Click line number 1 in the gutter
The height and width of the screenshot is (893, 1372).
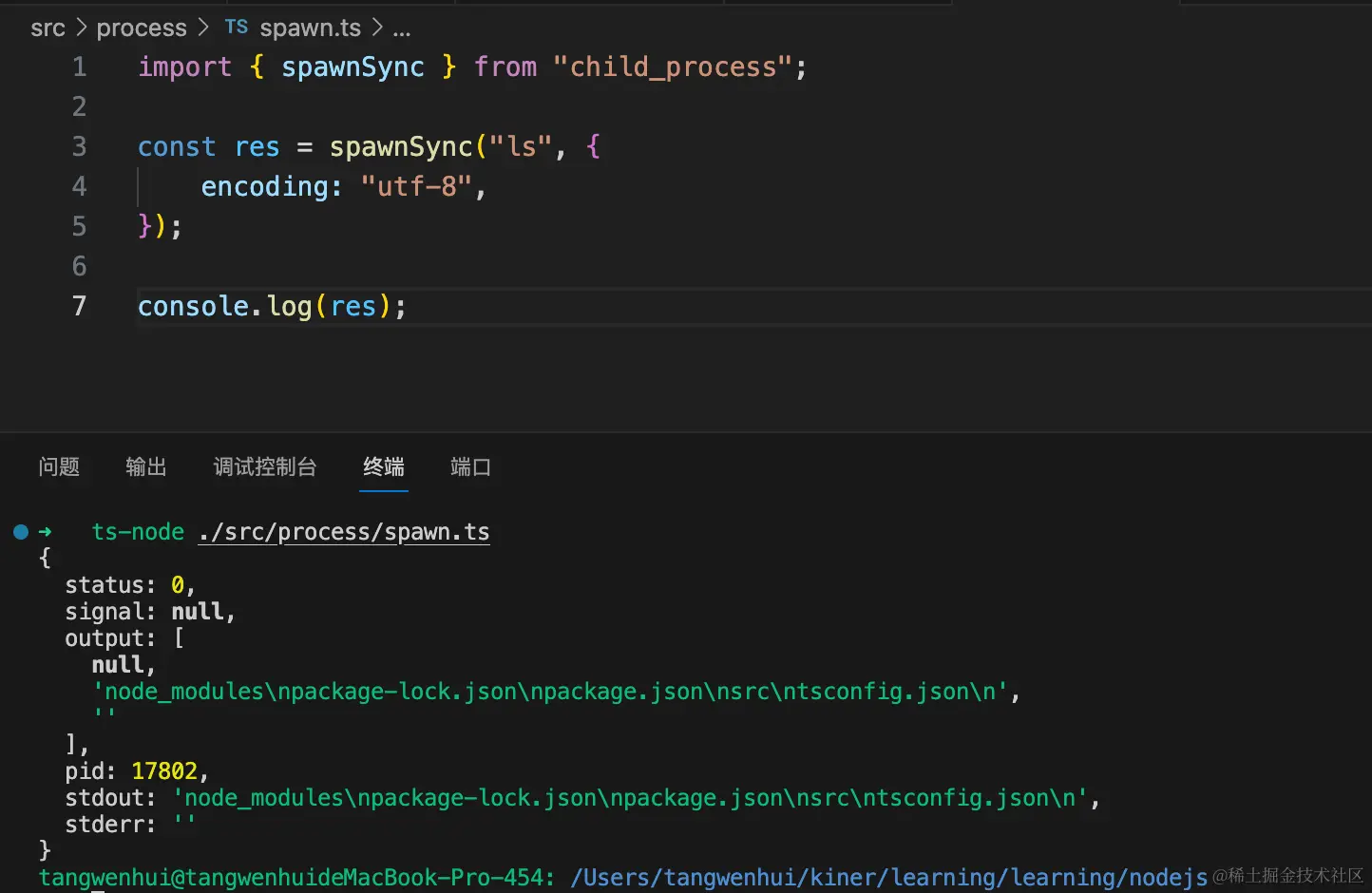point(80,67)
